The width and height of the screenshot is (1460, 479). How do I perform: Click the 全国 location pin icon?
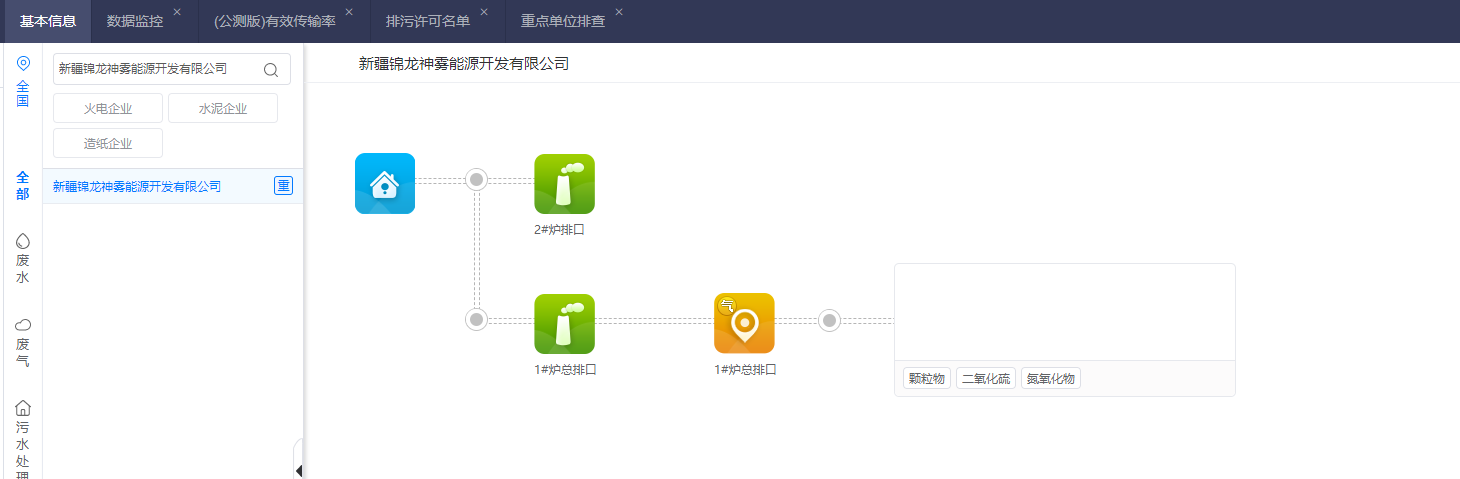tap(23, 63)
